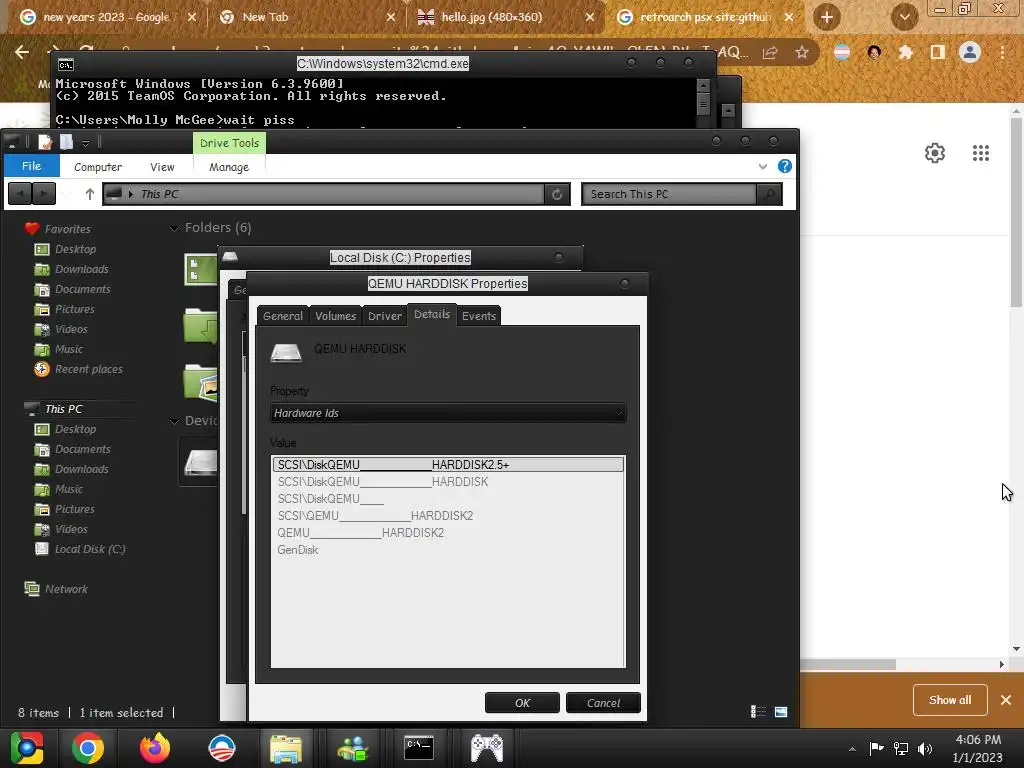The image size is (1024, 768).
Task: Click the volume speaker tray icon
Action: point(925,748)
